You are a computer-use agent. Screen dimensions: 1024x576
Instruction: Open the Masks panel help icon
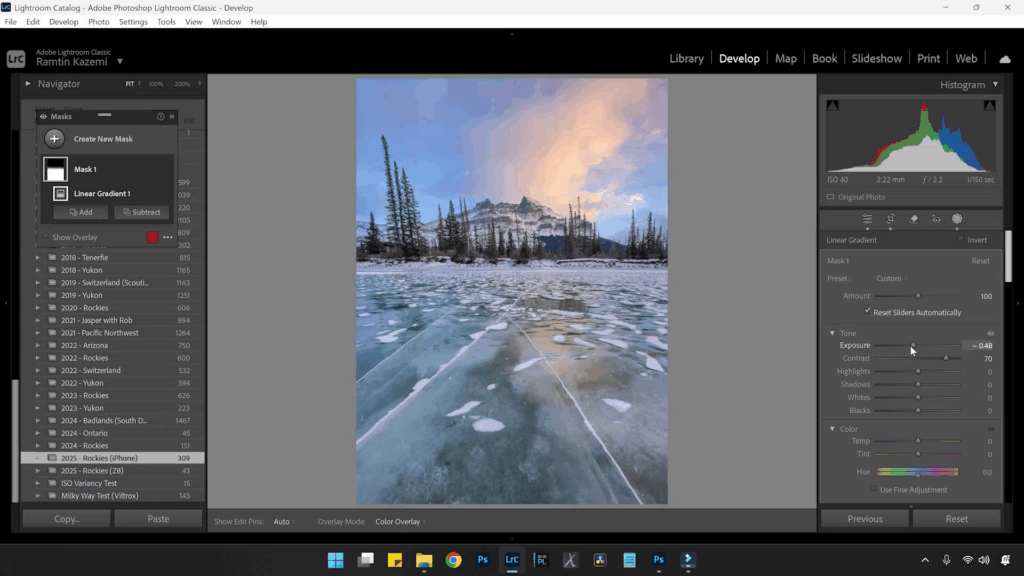[x=160, y=117]
